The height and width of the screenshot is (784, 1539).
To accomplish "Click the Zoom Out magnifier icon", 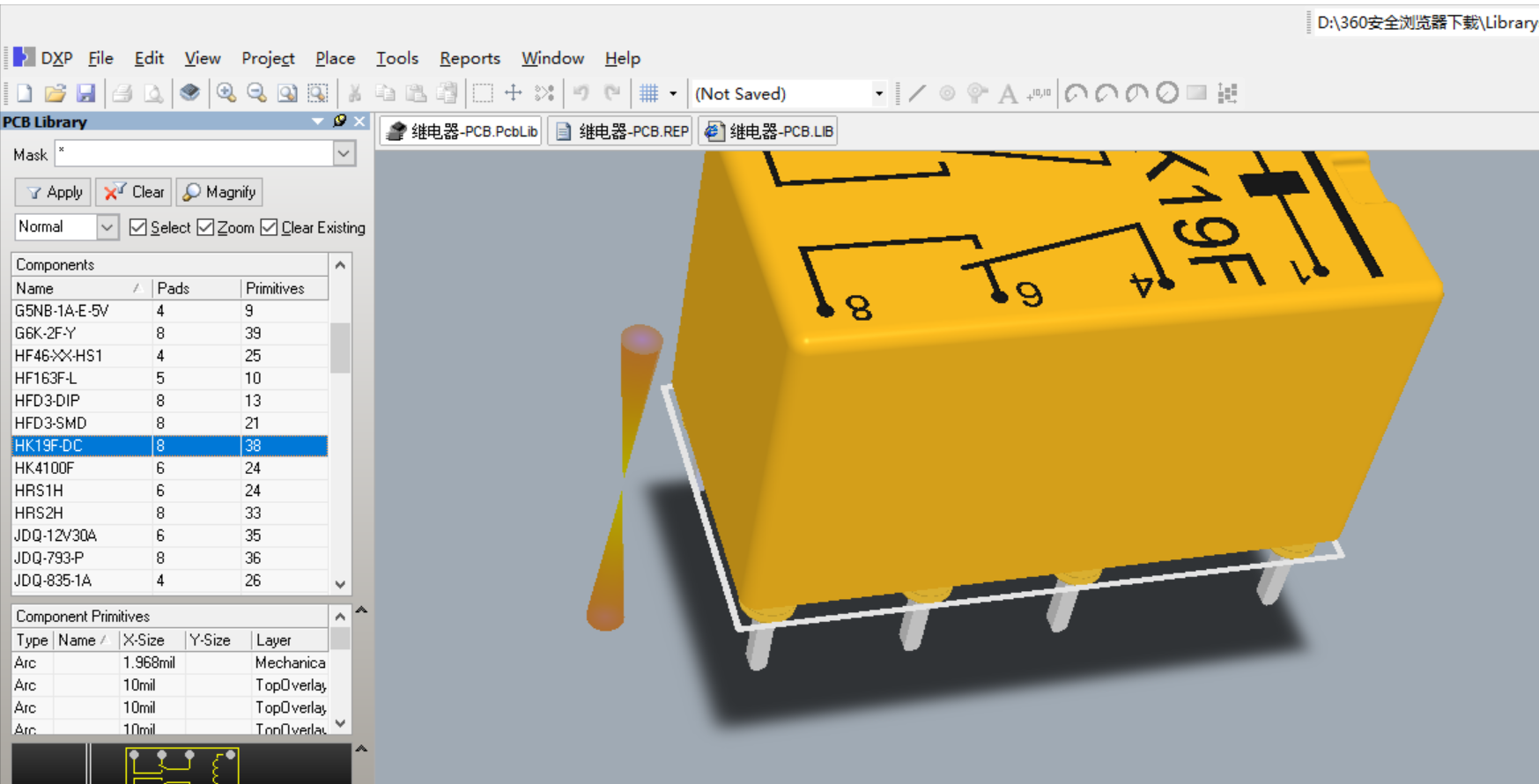I will coord(256,93).
